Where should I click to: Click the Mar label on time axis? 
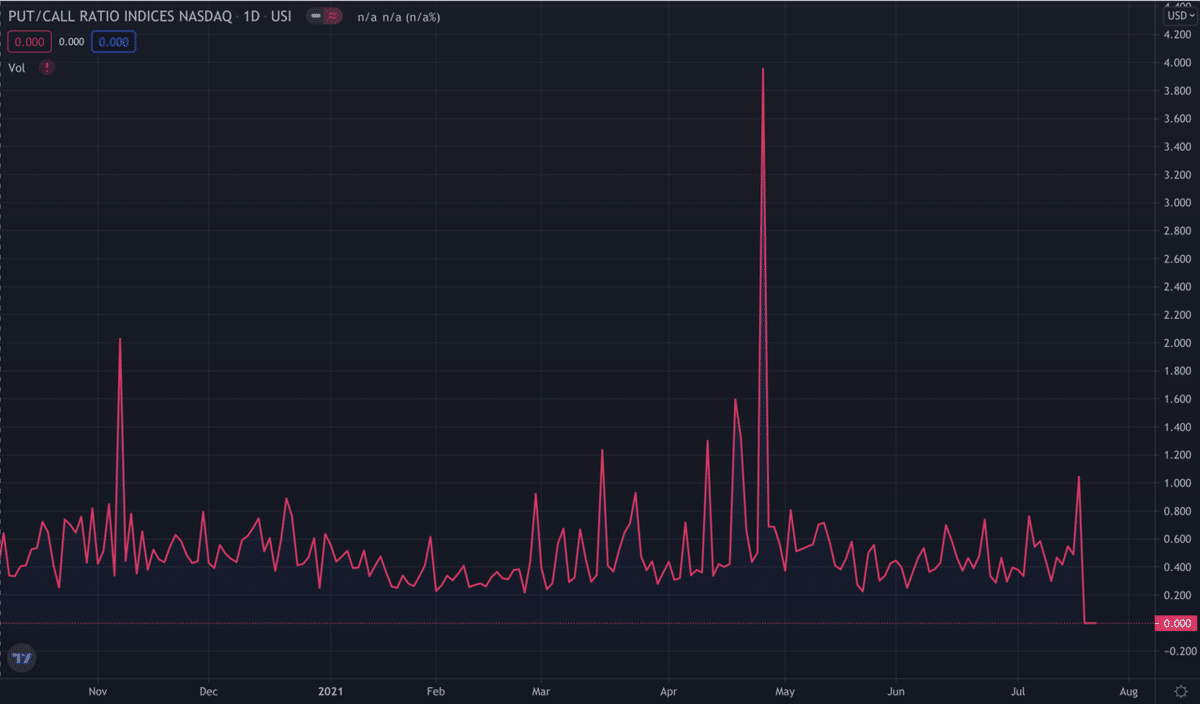540,691
